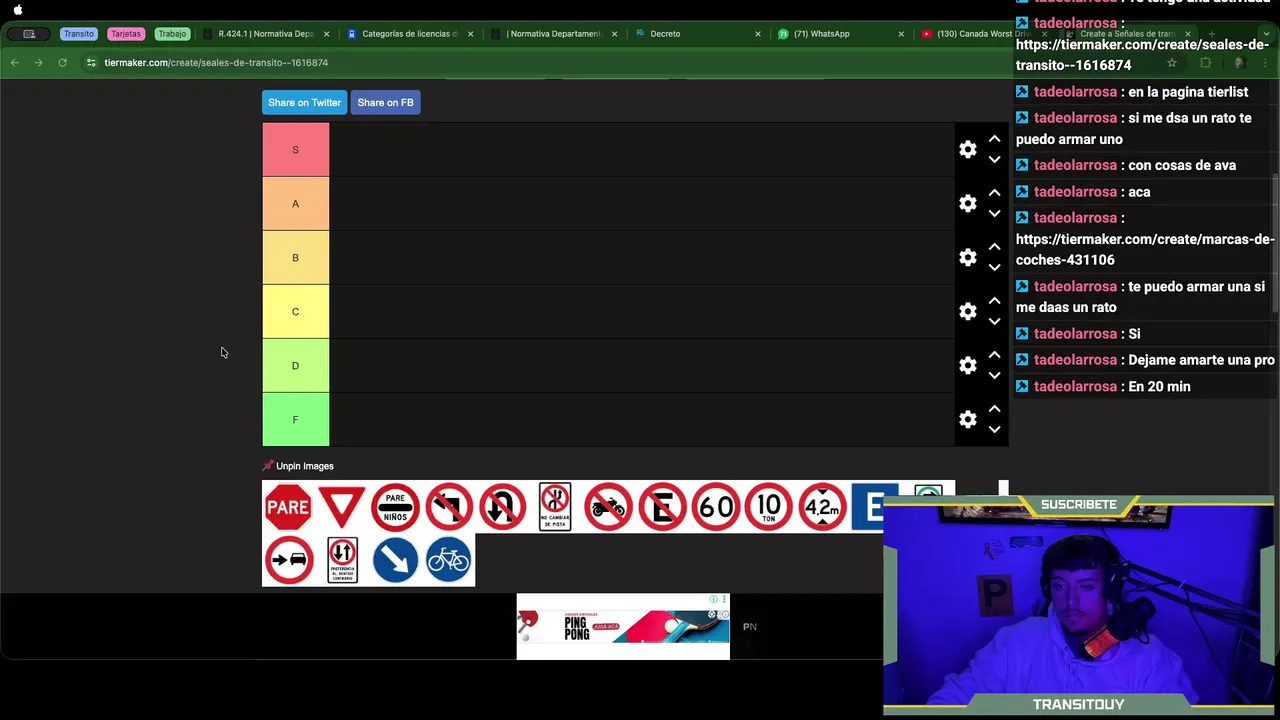The width and height of the screenshot is (1280, 720).
Task: Close the Decreto tab
Action: pos(757,34)
